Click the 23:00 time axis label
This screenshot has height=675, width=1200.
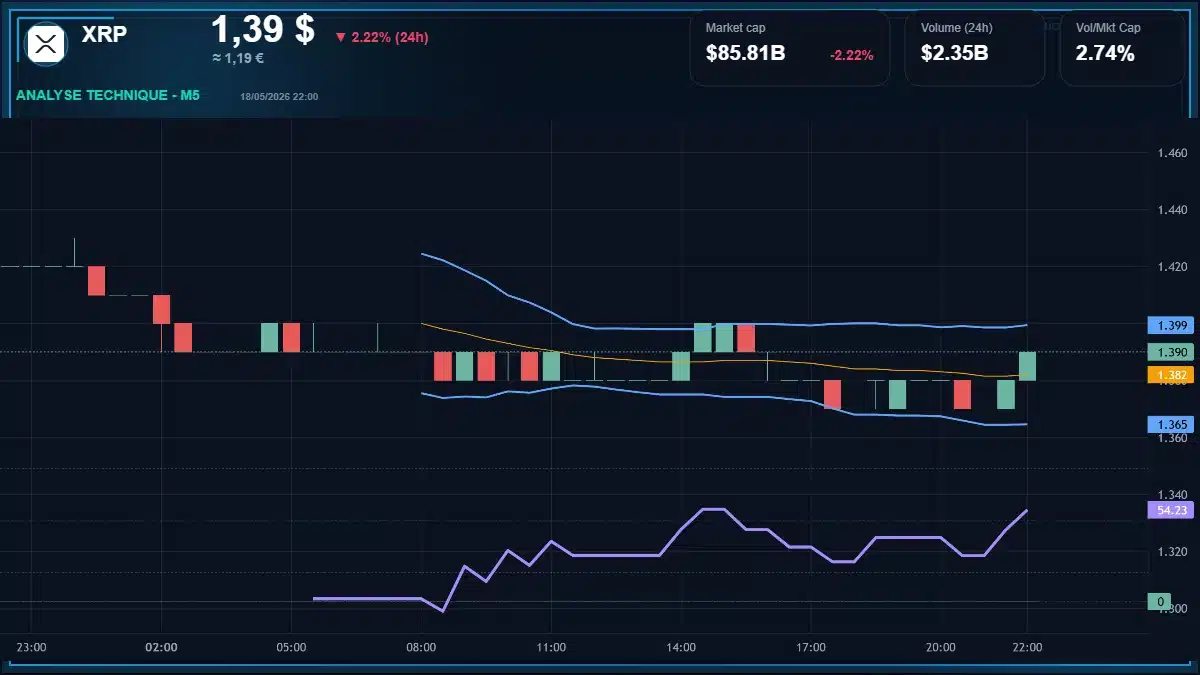point(32,647)
